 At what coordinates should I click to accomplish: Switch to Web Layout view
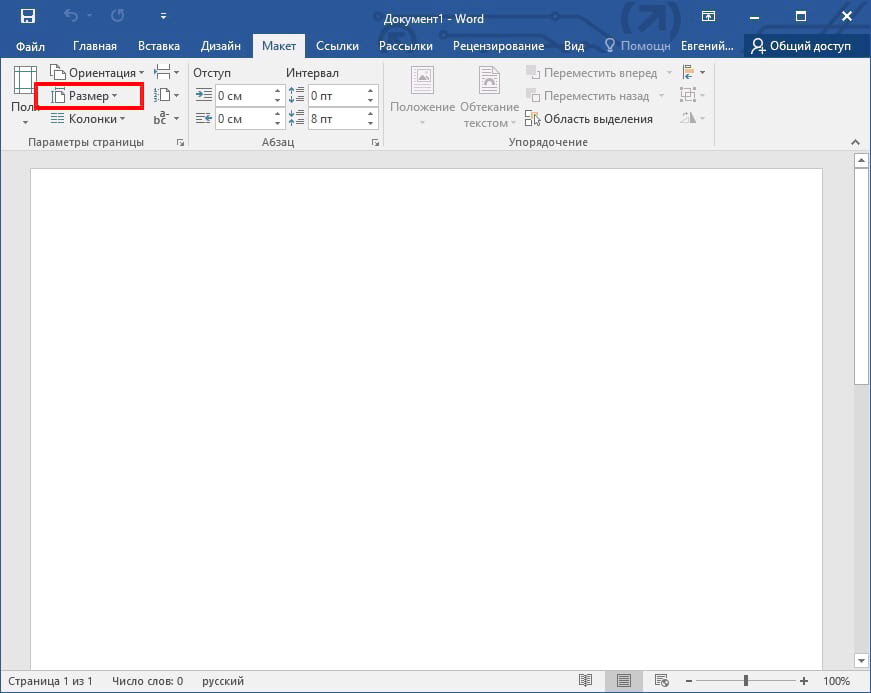coord(661,681)
